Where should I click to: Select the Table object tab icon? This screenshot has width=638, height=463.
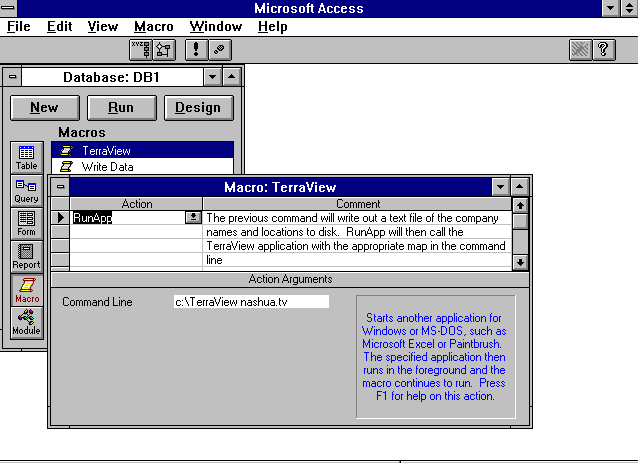(x=26, y=157)
